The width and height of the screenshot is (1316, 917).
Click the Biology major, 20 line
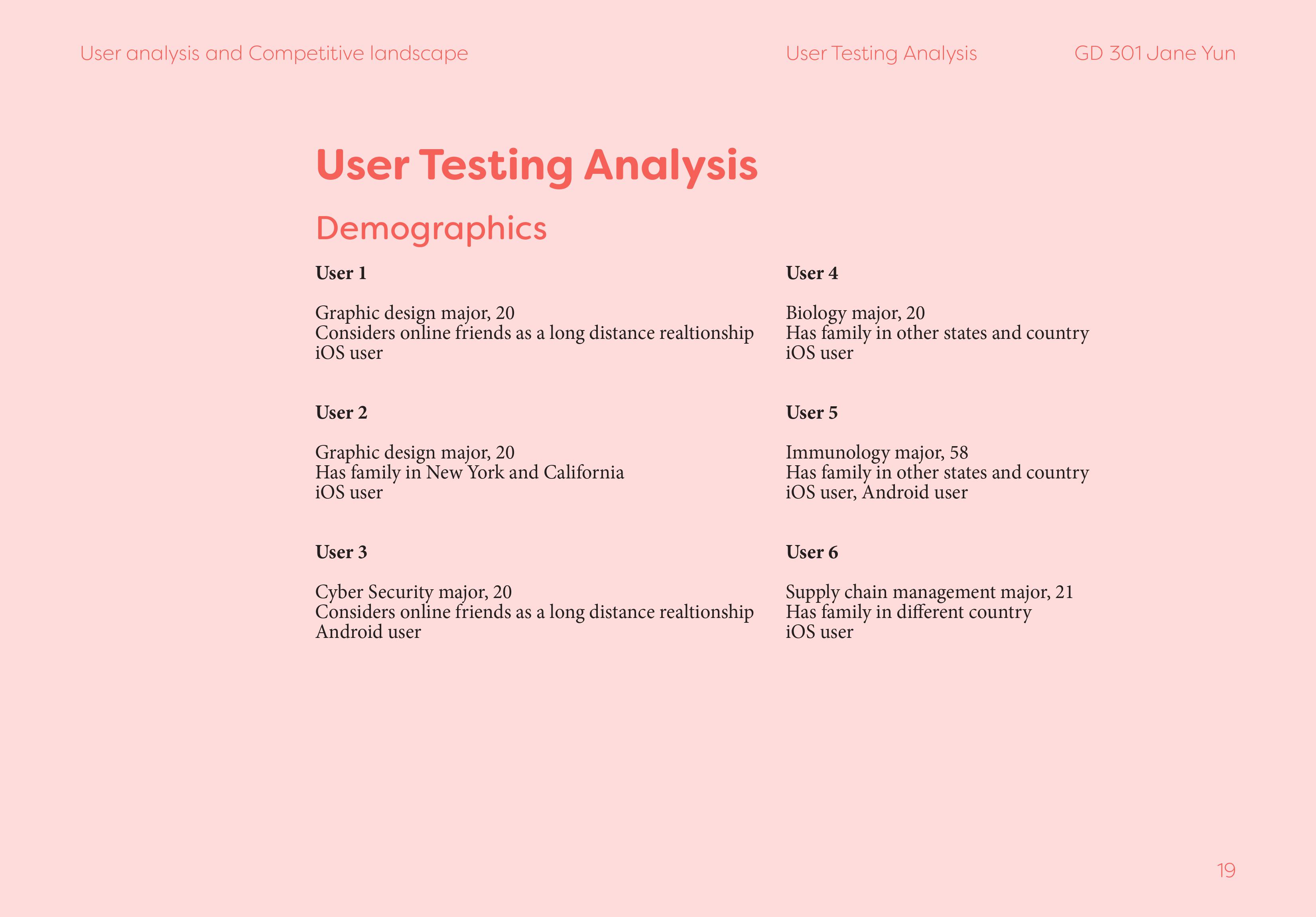tap(855, 313)
